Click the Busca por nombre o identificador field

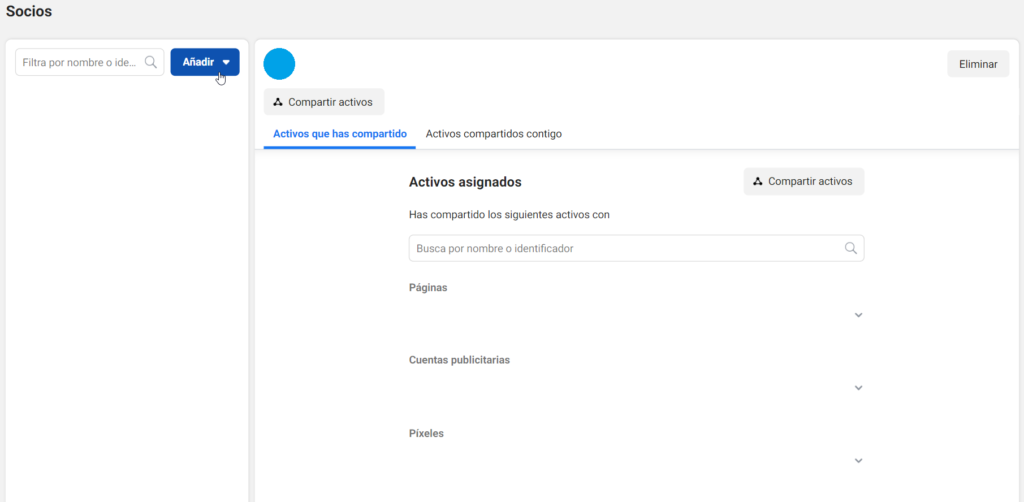click(x=625, y=248)
